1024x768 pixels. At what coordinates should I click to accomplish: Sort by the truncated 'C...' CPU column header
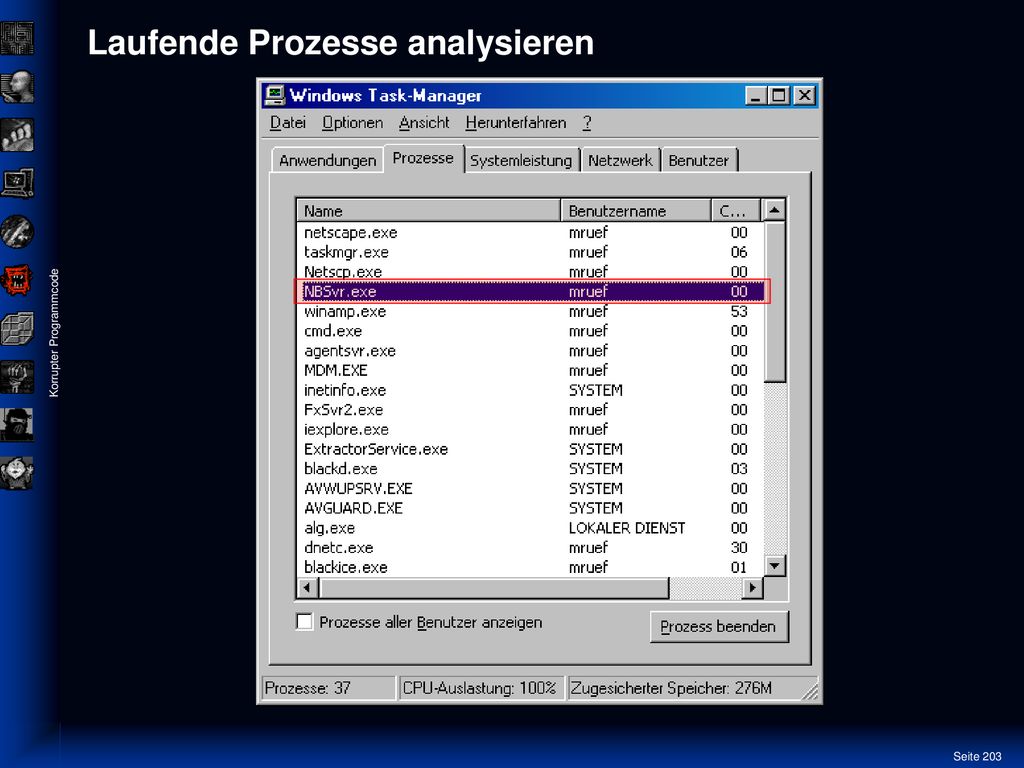click(736, 211)
